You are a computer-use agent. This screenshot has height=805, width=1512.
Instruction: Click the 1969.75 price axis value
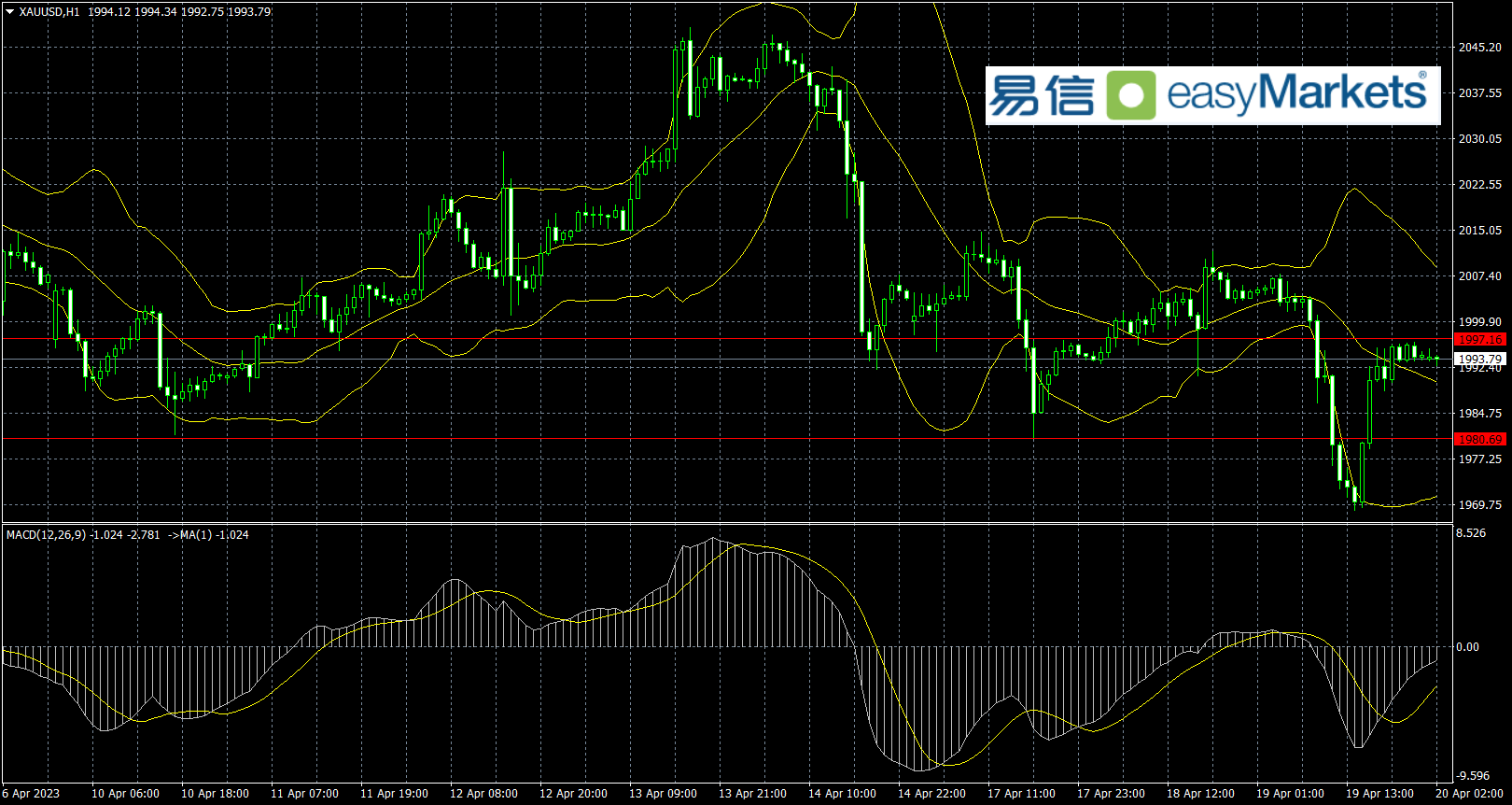pos(1480,504)
